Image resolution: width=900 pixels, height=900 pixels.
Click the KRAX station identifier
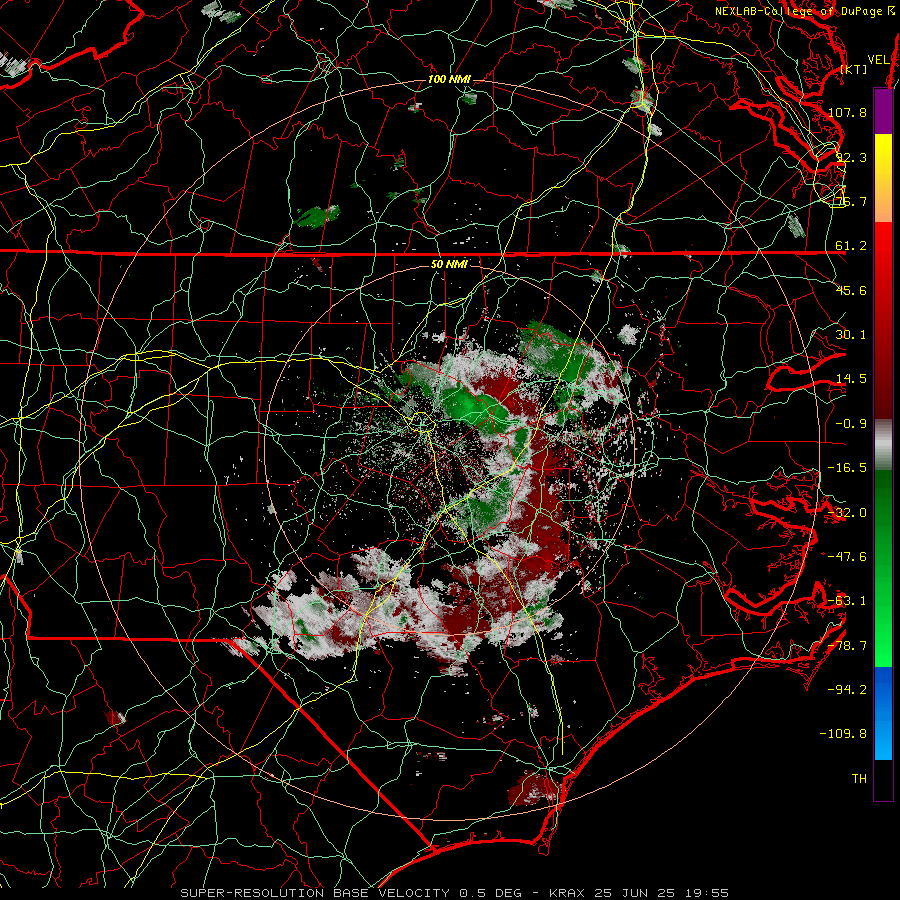click(x=565, y=893)
